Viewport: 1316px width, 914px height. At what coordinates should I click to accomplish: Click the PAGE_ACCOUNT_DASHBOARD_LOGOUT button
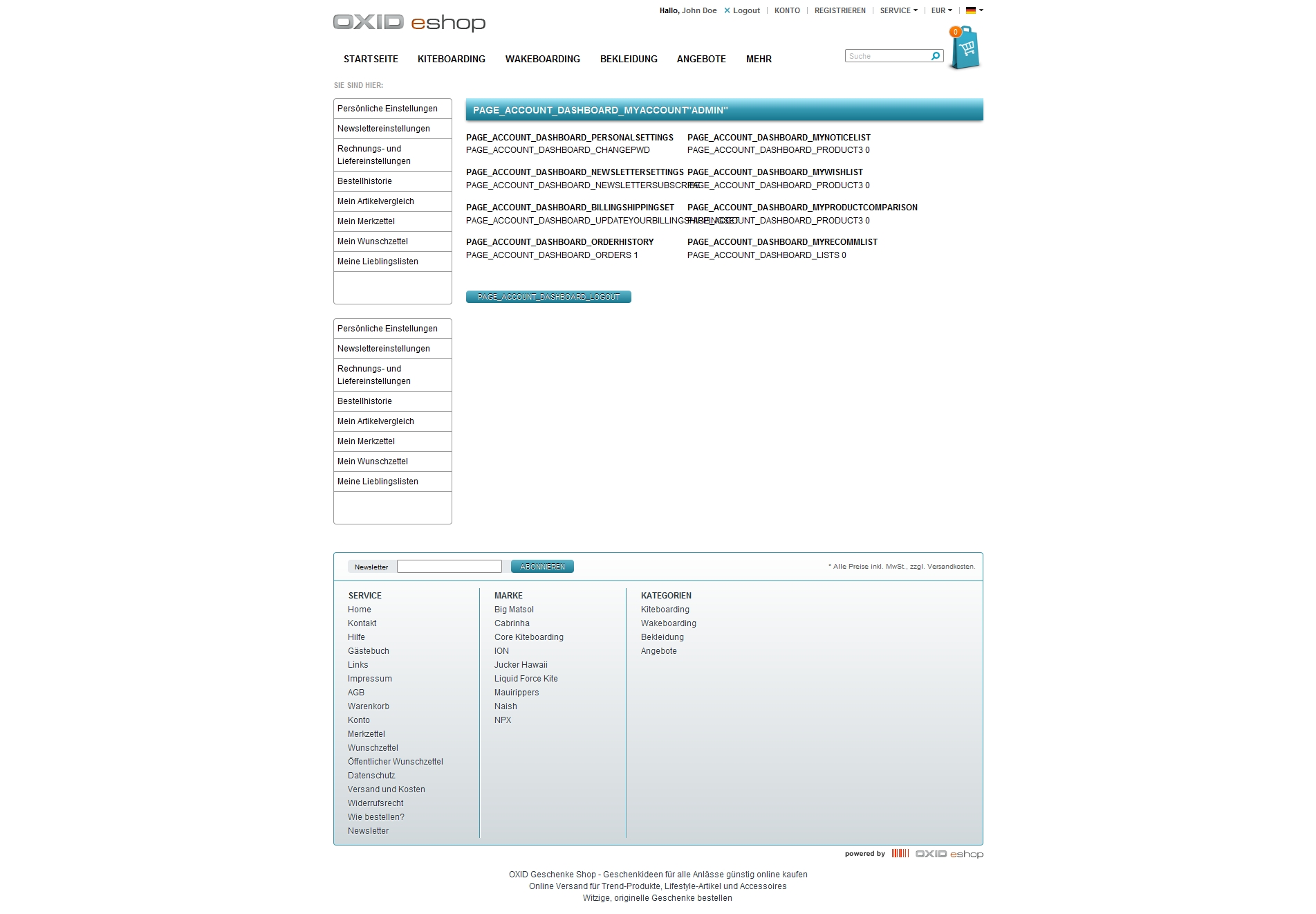tap(548, 297)
